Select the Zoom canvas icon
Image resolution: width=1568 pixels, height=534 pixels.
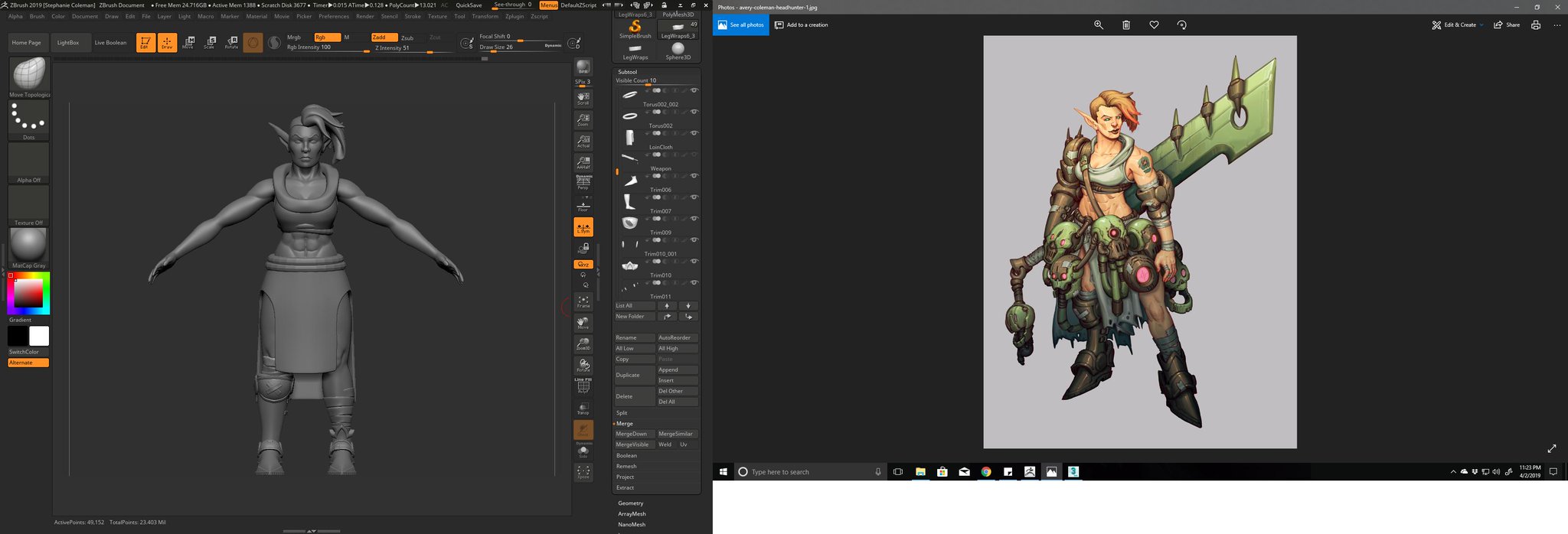tap(583, 120)
